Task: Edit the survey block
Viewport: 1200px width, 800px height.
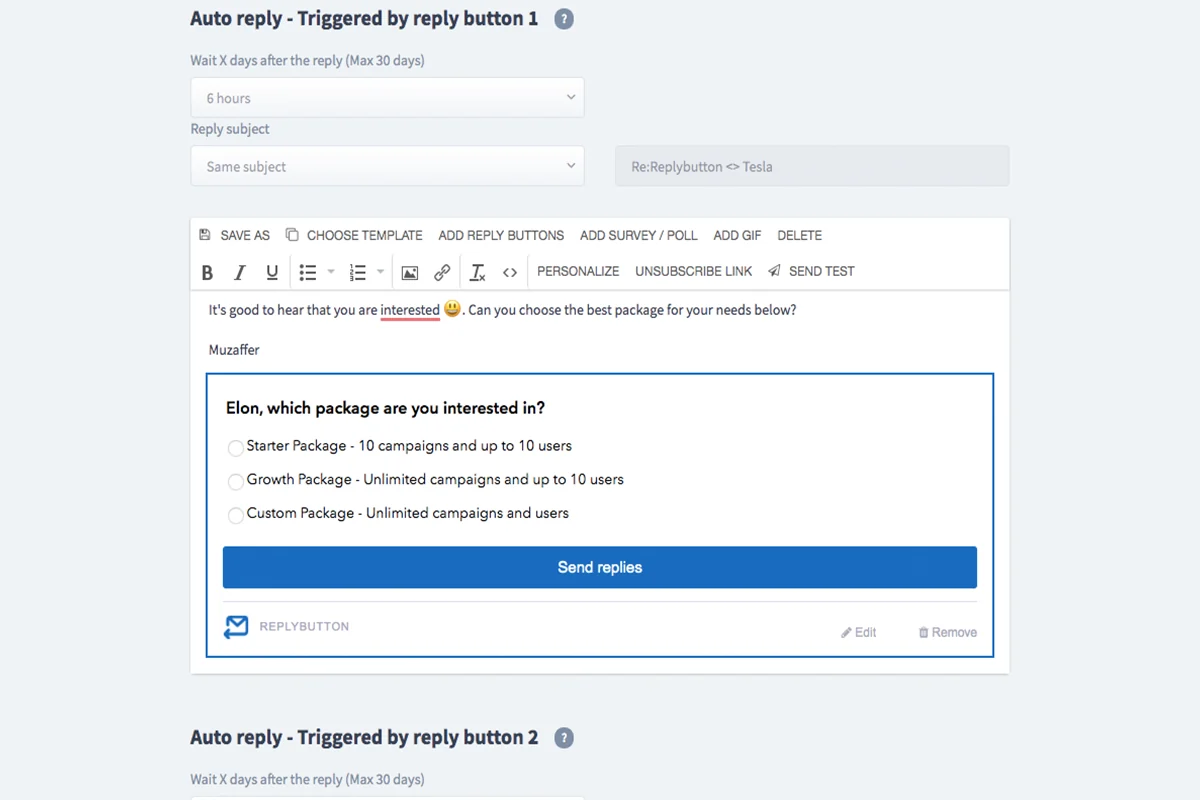Action: [x=859, y=632]
